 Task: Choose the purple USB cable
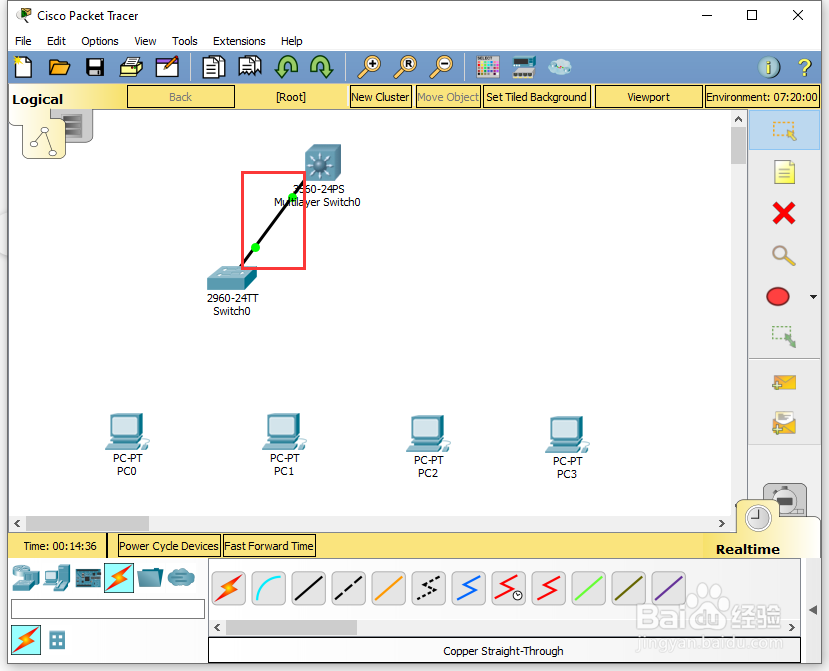coord(668,589)
